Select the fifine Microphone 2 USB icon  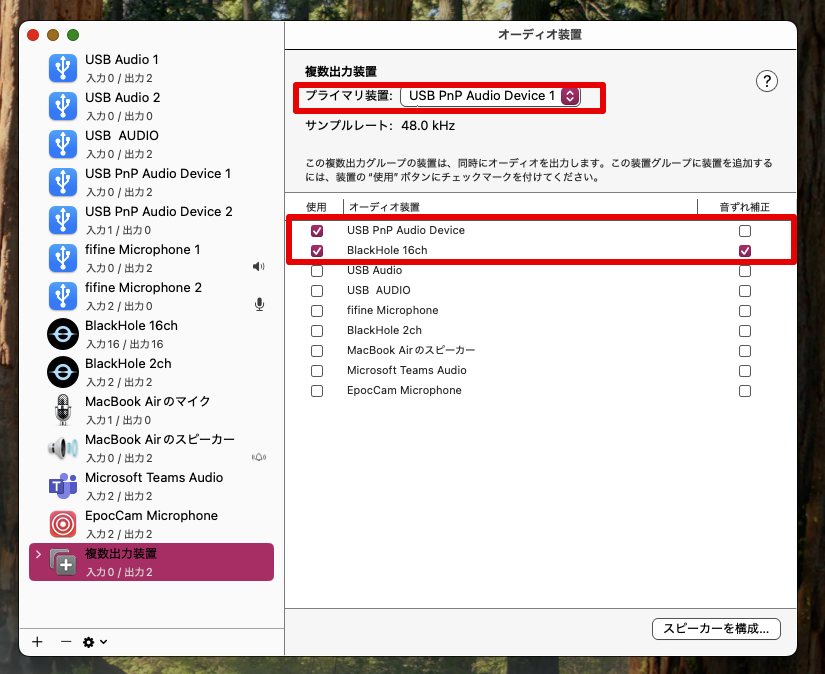(63, 296)
